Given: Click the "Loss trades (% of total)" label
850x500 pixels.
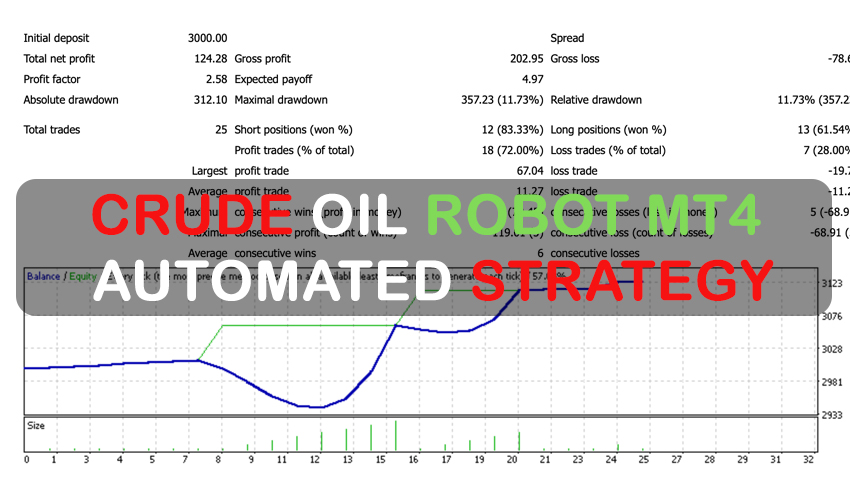Looking at the screenshot, I should [608, 150].
